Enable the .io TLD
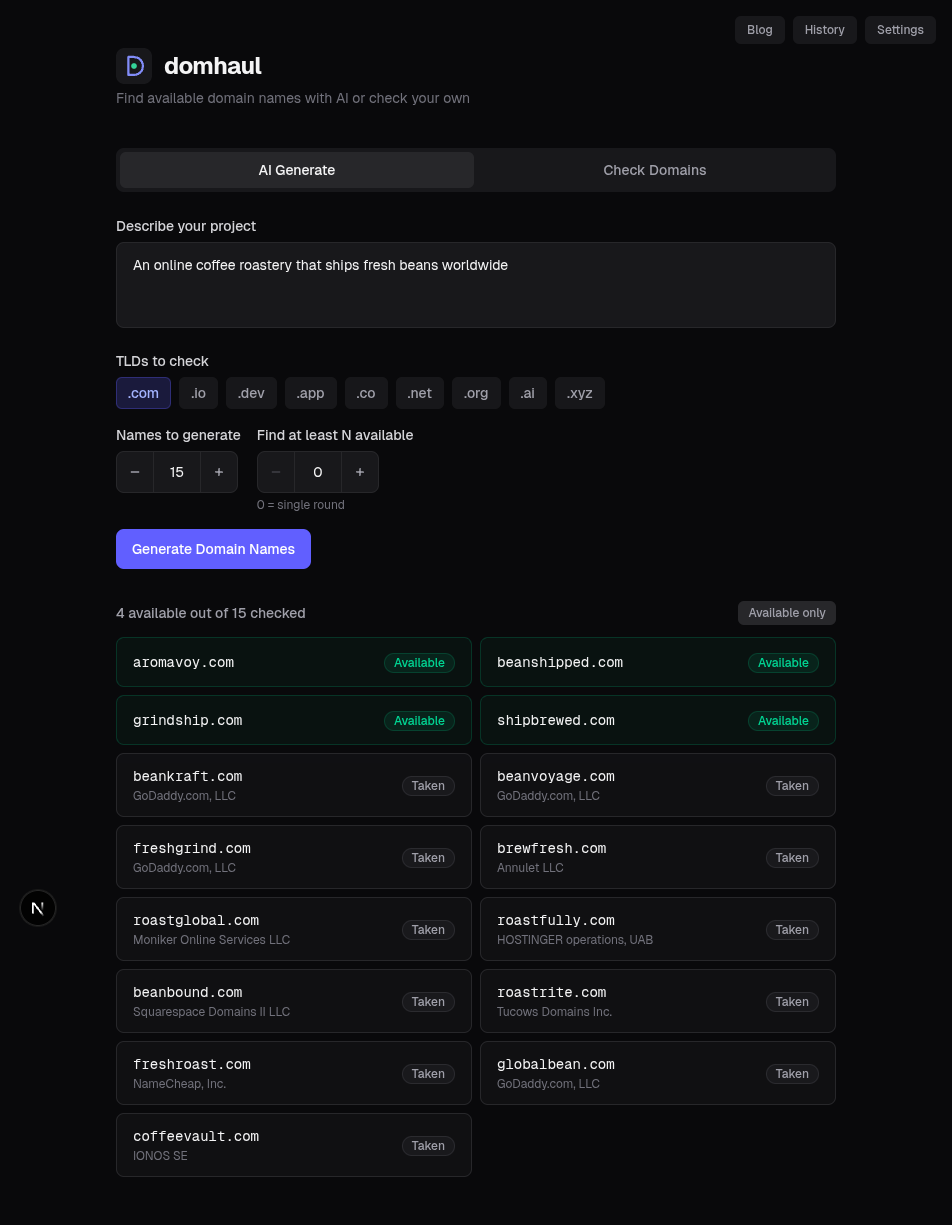The height and width of the screenshot is (1225, 952). 198,393
